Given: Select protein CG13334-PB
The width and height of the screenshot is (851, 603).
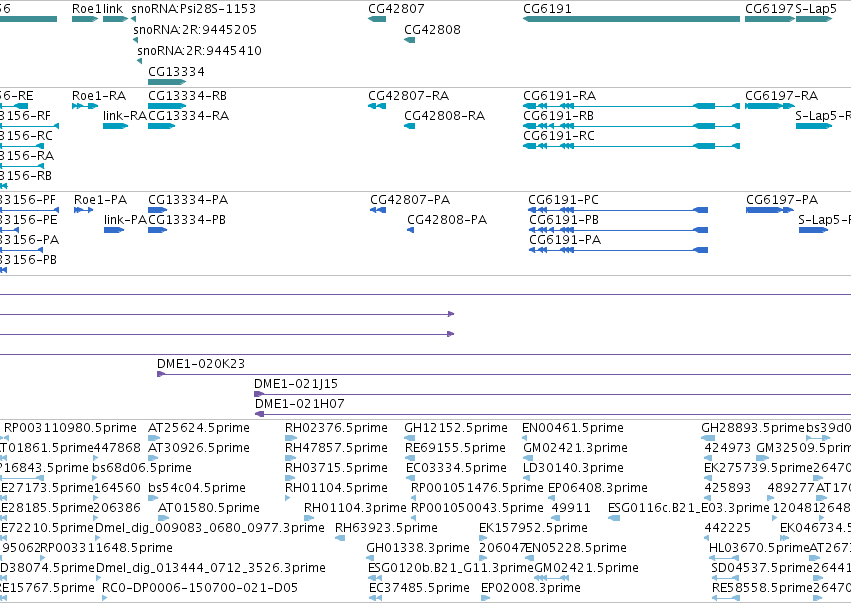Looking at the screenshot, I should pyautogui.click(x=187, y=220).
